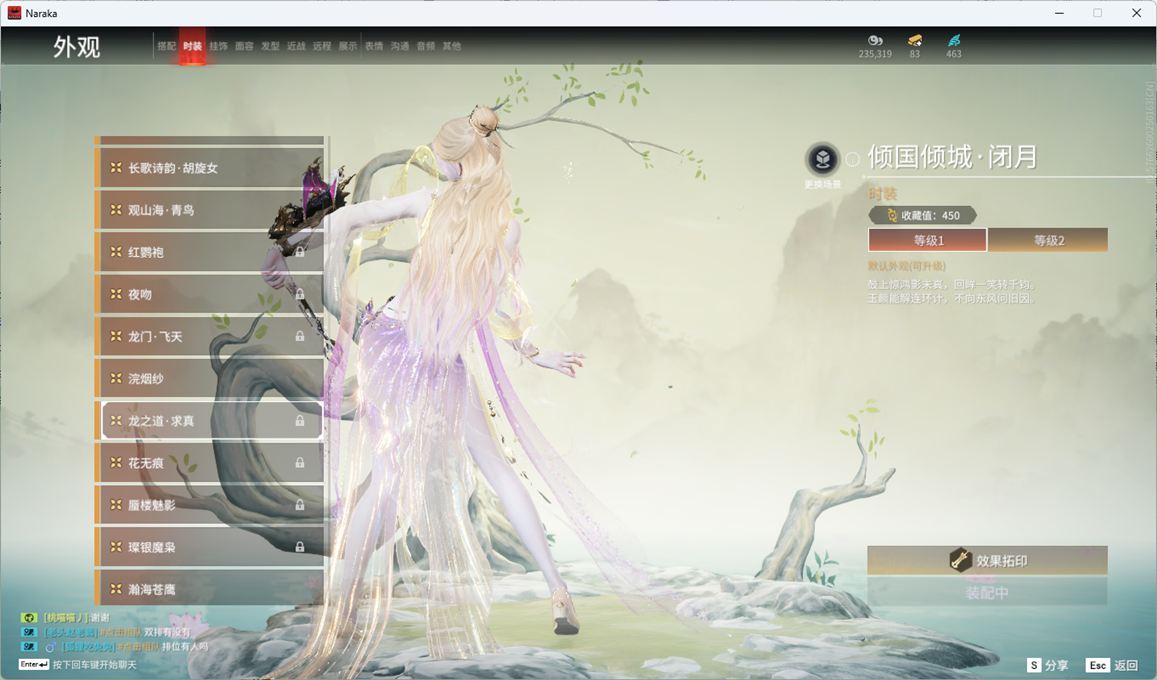1157x680 pixels.
Task: Click the outfit emblem beside 观山海·青鸟
Action: tap(116, 209)
